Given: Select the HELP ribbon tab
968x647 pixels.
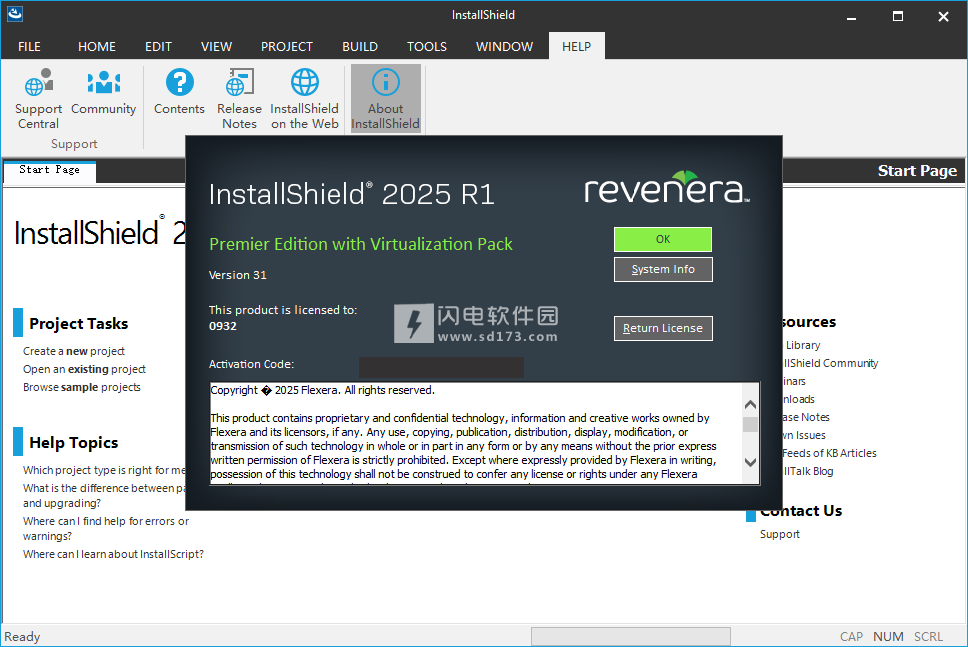Looking at the screenshot, I should [x=577, y=46].
